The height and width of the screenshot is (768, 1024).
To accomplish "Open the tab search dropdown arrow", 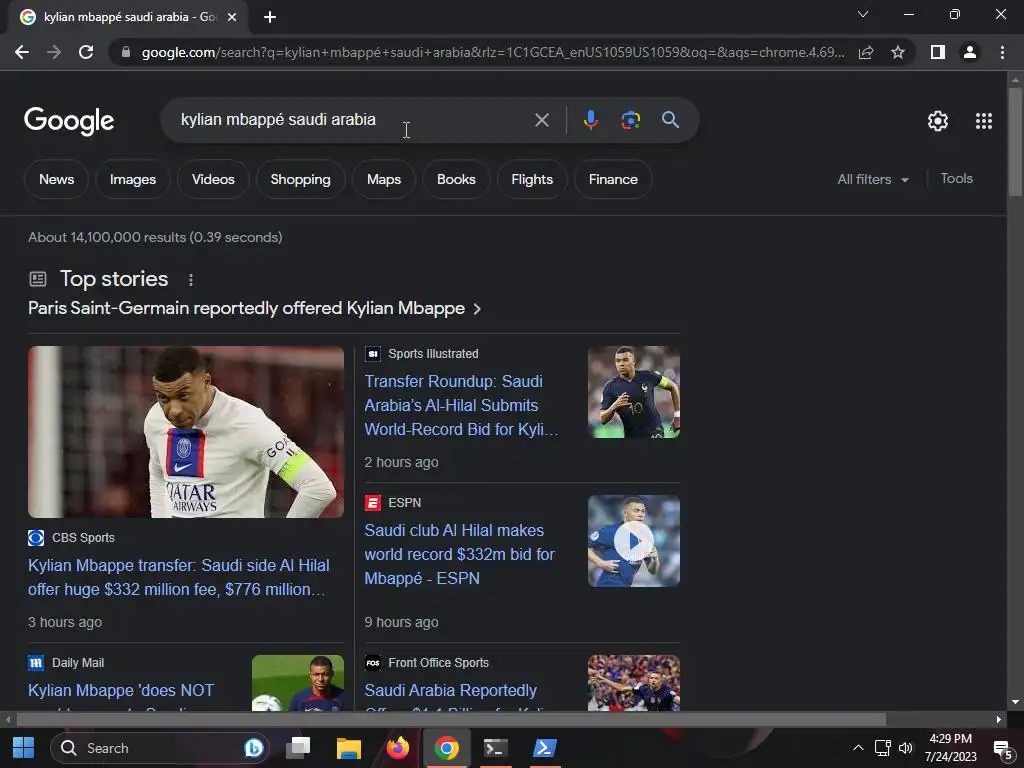I will [x=863, y=14].
